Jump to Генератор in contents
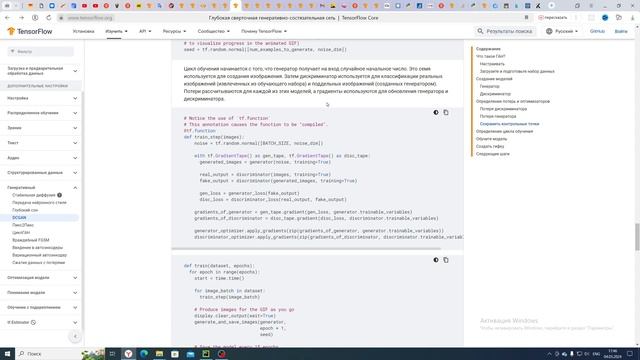 click(x=489, y=87)
